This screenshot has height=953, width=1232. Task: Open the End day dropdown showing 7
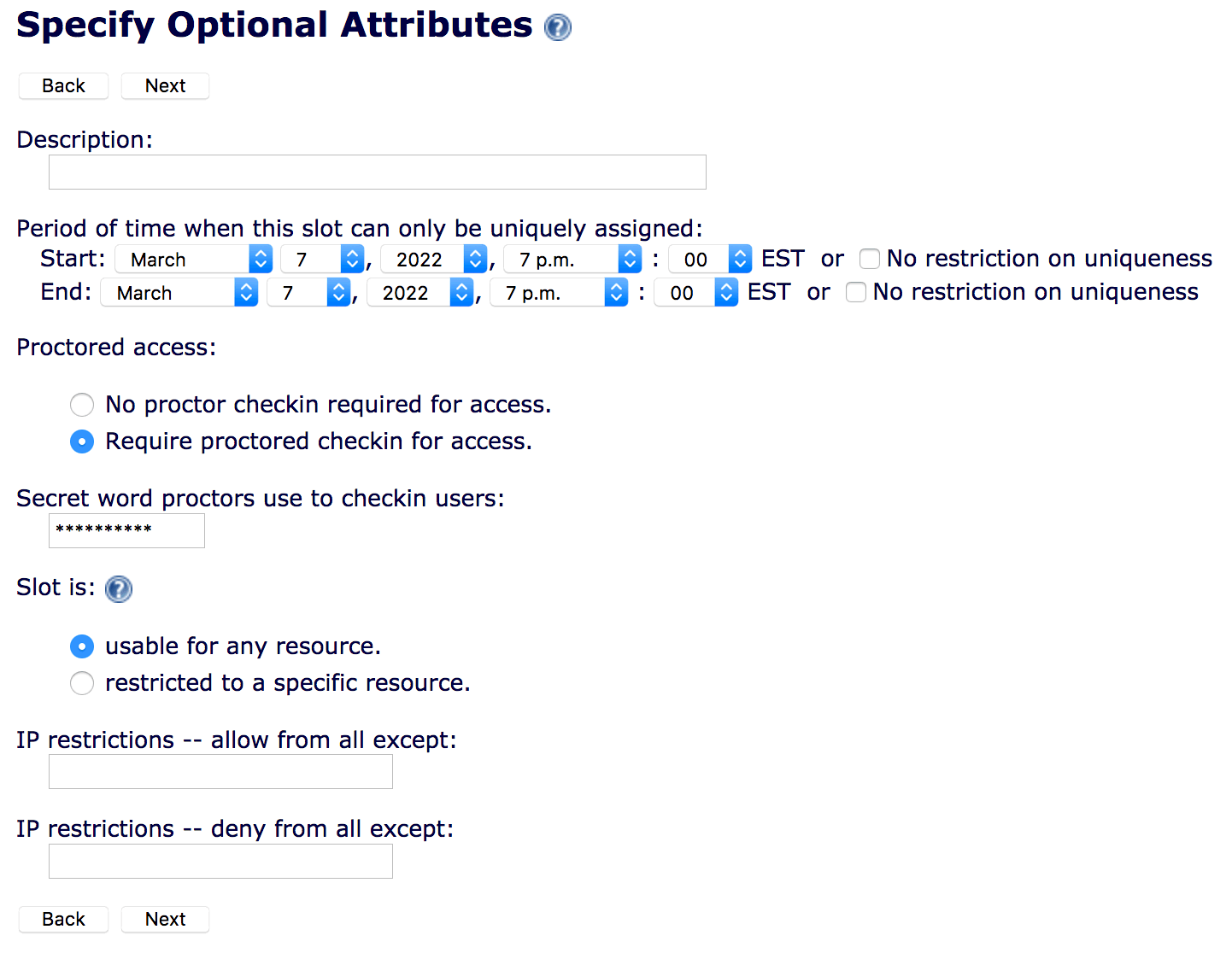click(x=309, y=292)
